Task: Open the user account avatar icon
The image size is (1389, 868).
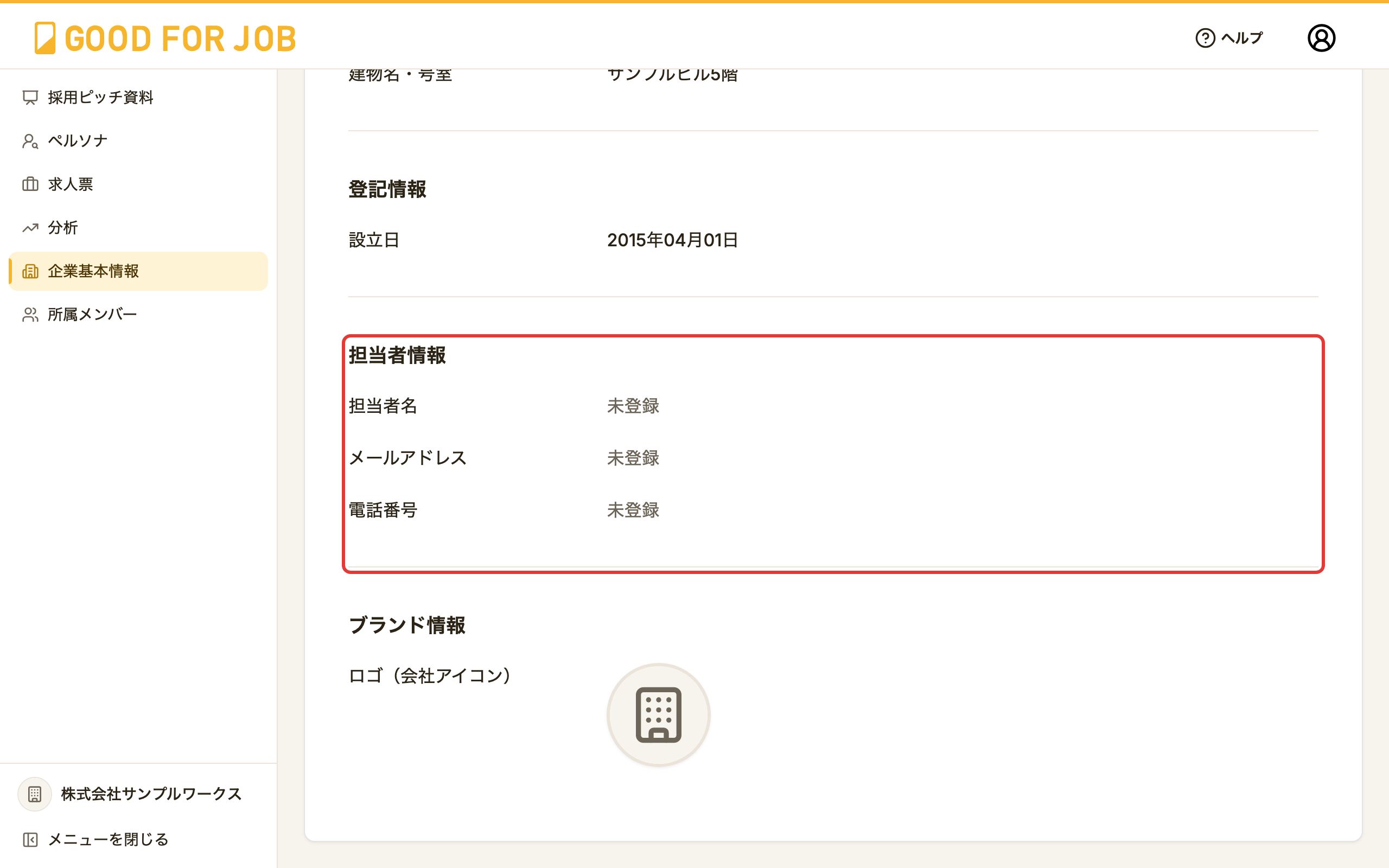Action: point(1321,38)
